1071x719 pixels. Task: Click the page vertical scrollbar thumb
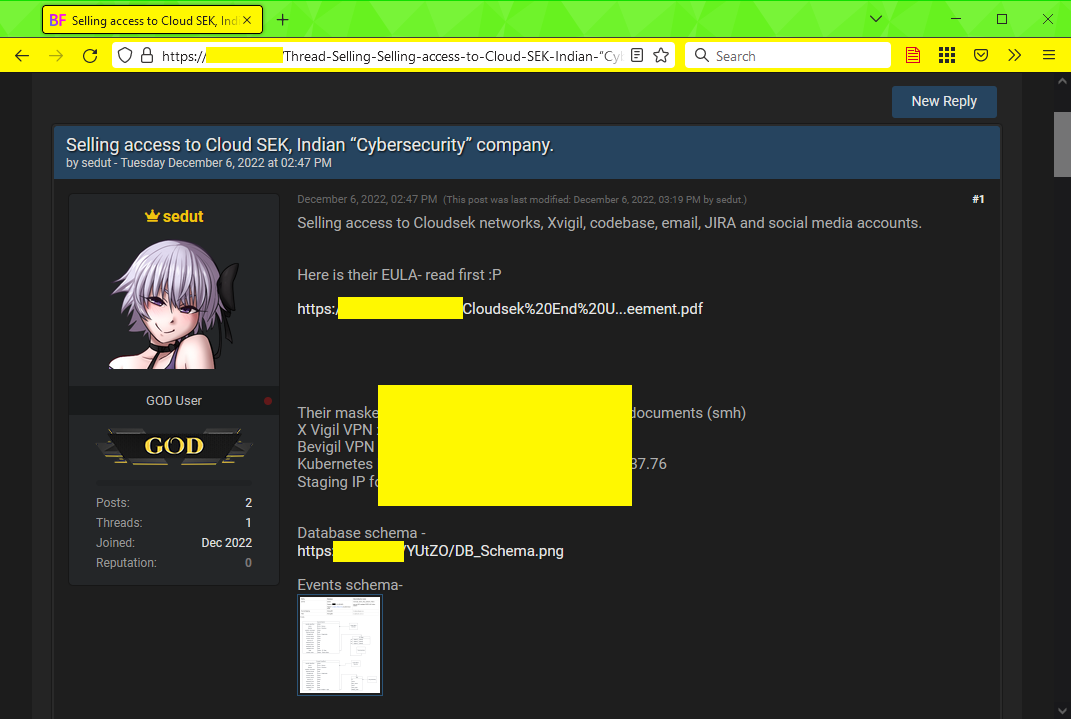(1062, 144)
